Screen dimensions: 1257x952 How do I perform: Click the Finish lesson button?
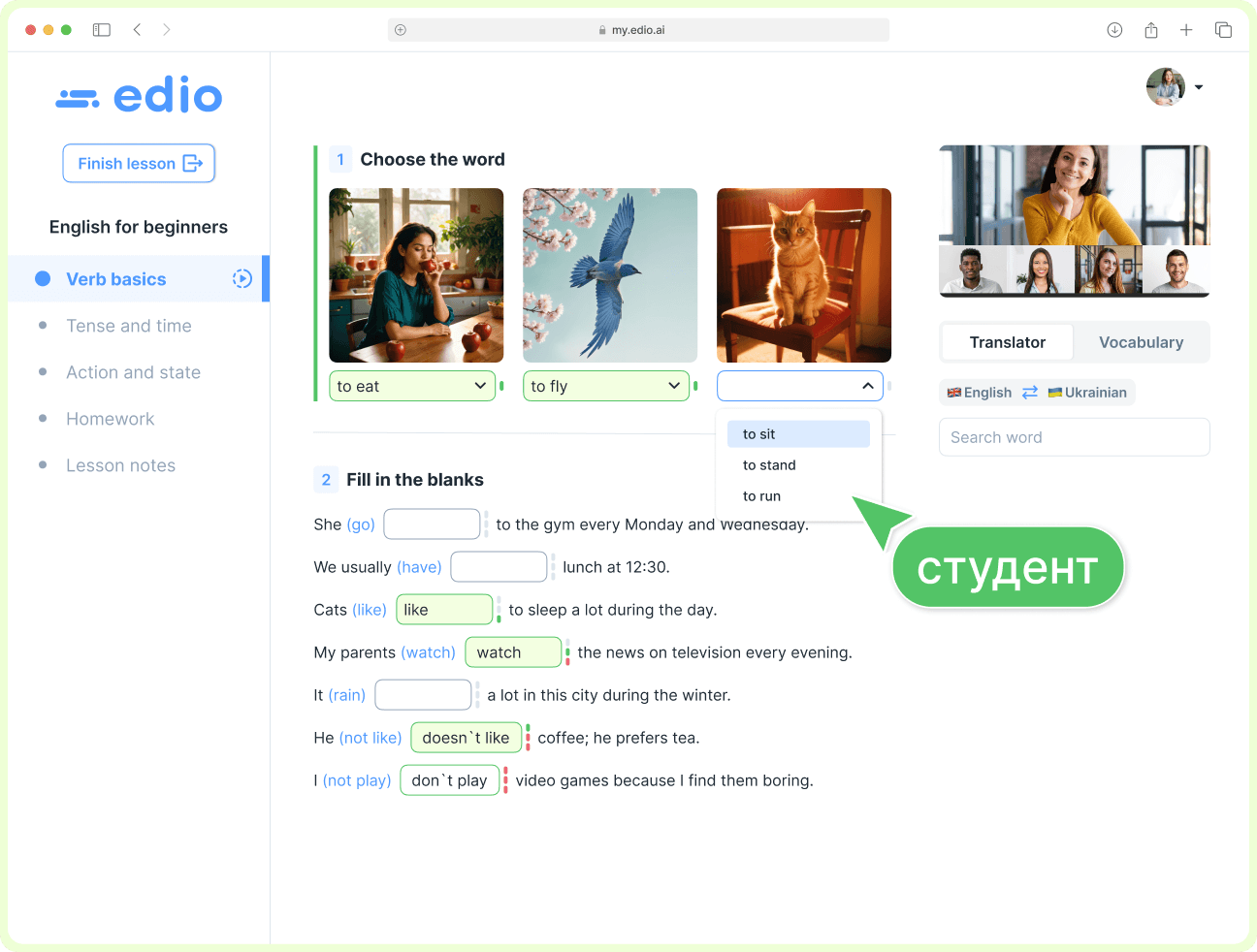coord(139,163)
